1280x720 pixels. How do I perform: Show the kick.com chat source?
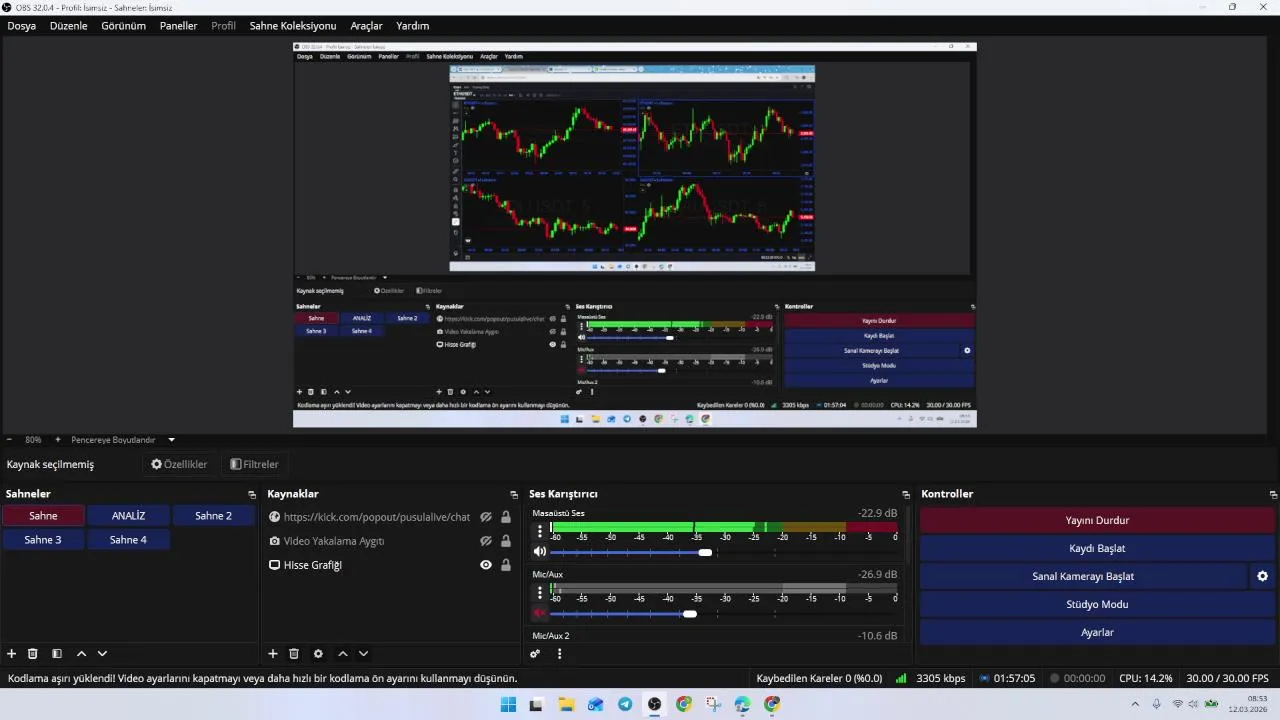point(486,517)
